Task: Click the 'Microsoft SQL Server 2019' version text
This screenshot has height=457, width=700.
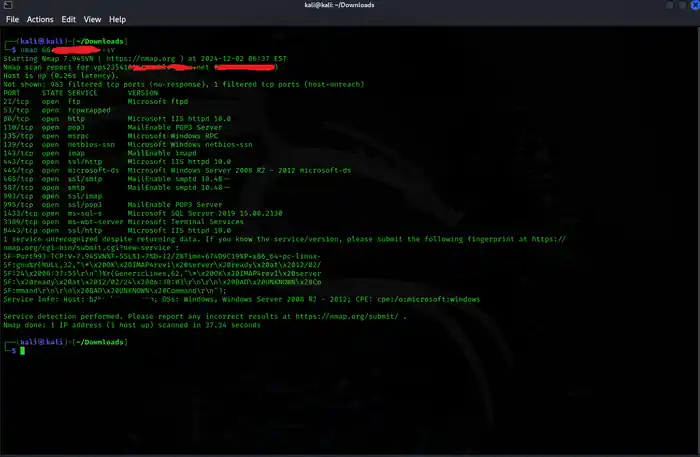Action: [x=205, y=213]
